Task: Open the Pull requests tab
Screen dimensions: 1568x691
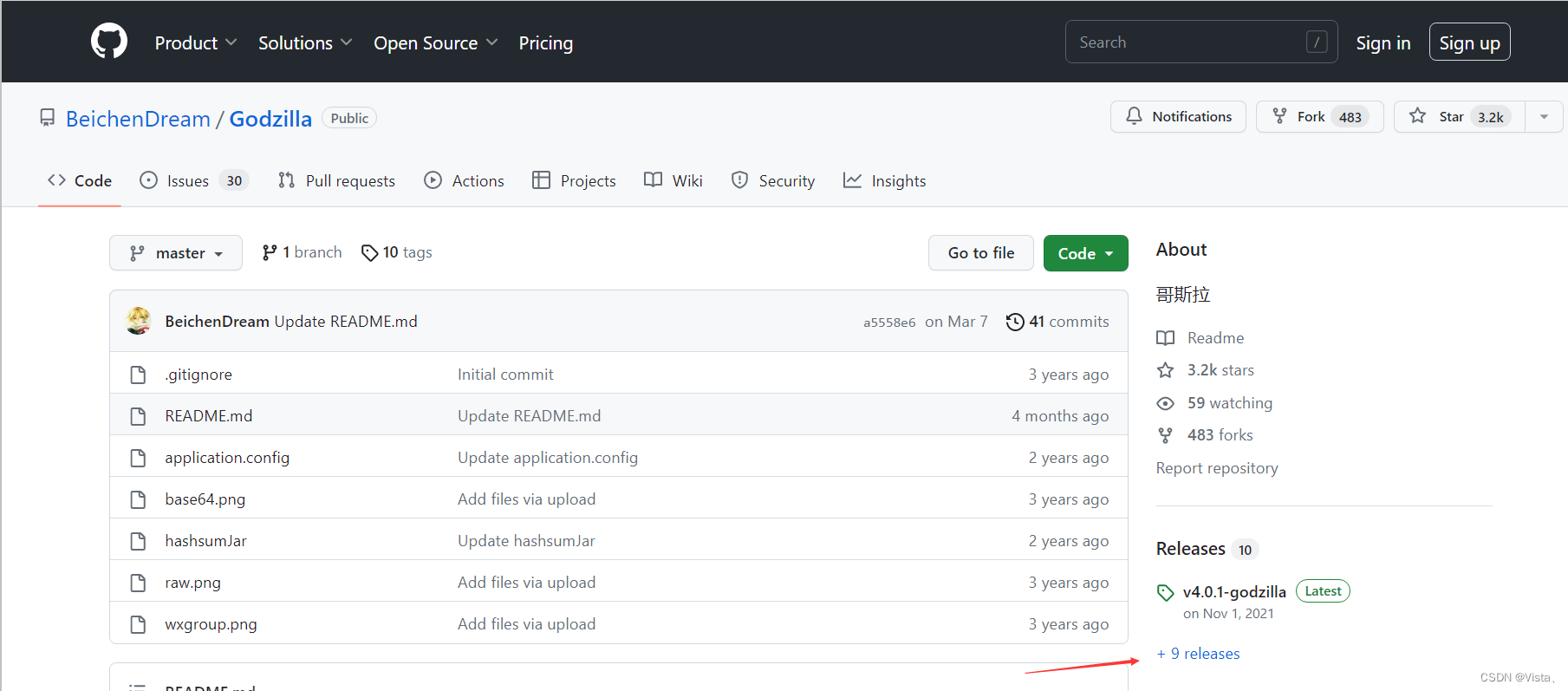Action: 336,180
